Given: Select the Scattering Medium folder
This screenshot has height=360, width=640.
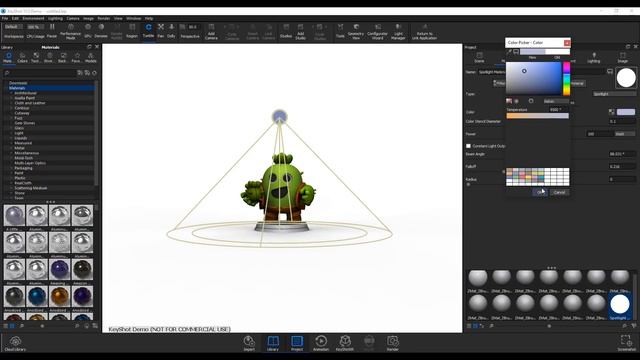Looking at the screenshot, I should tap(31, 188).
